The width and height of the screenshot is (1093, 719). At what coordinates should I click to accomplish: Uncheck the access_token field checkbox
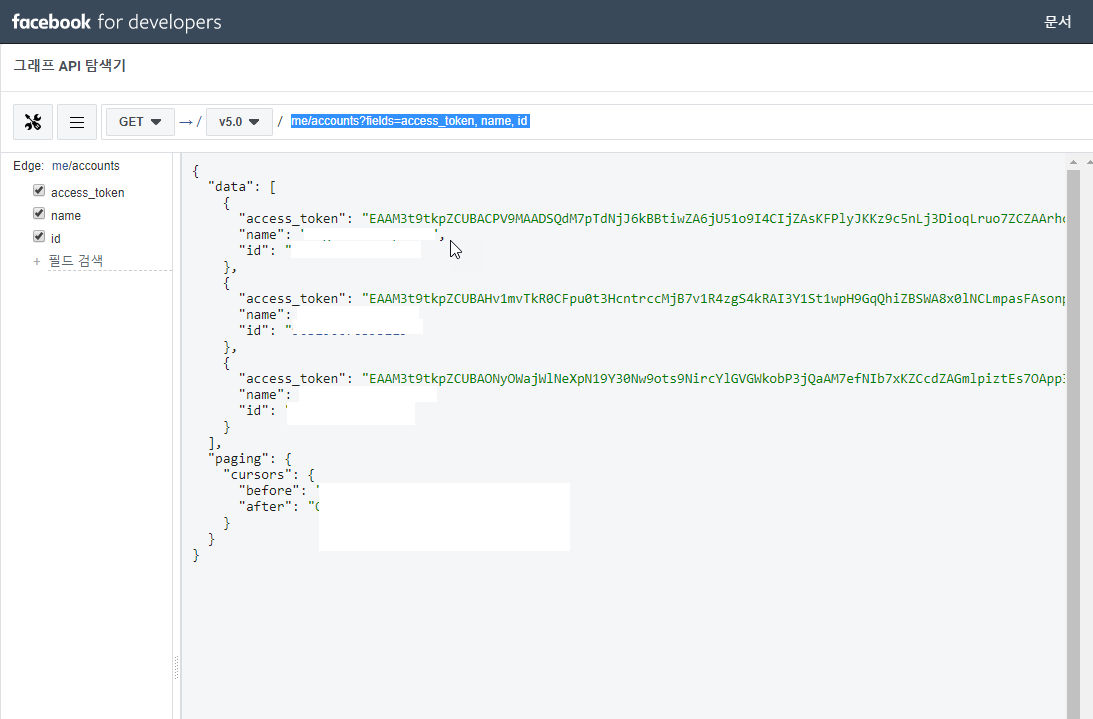(39, 190)
